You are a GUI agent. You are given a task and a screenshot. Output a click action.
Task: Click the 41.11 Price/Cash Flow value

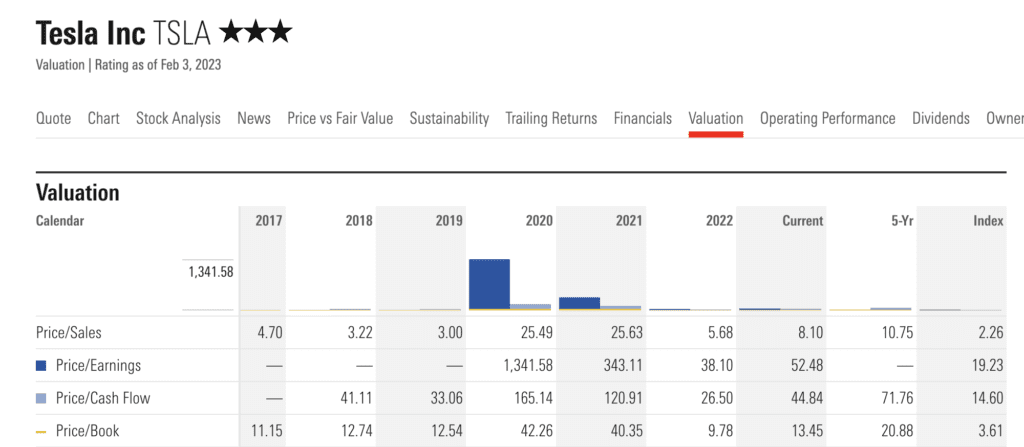click(357, 398)
